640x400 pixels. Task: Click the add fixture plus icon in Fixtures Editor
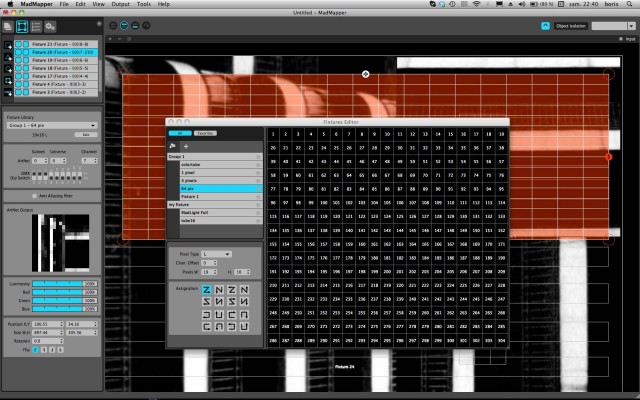click(186, 146)
